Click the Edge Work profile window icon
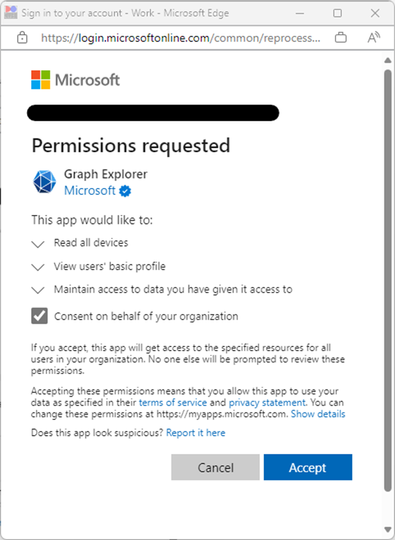 [11, 13]
